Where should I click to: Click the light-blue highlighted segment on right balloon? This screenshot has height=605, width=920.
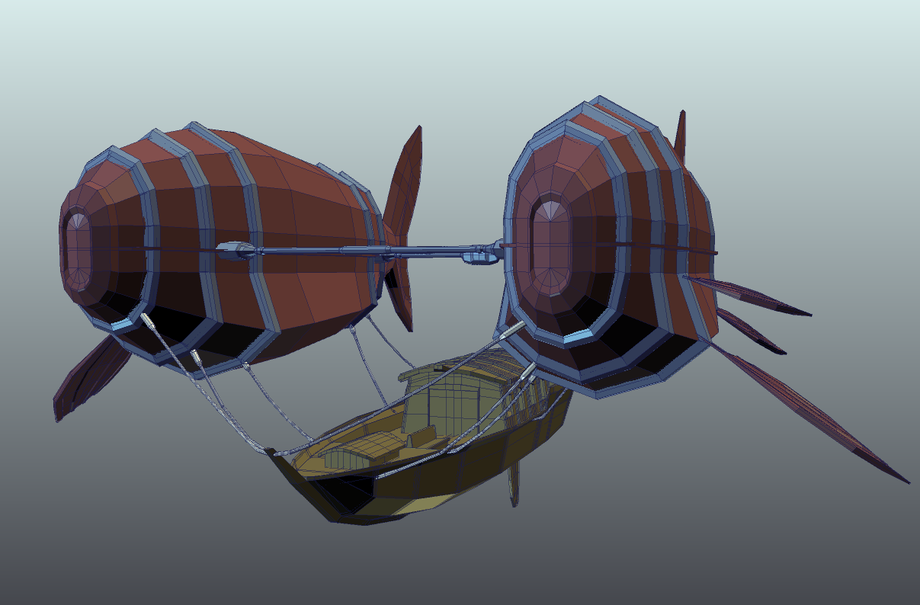(577, 338)
